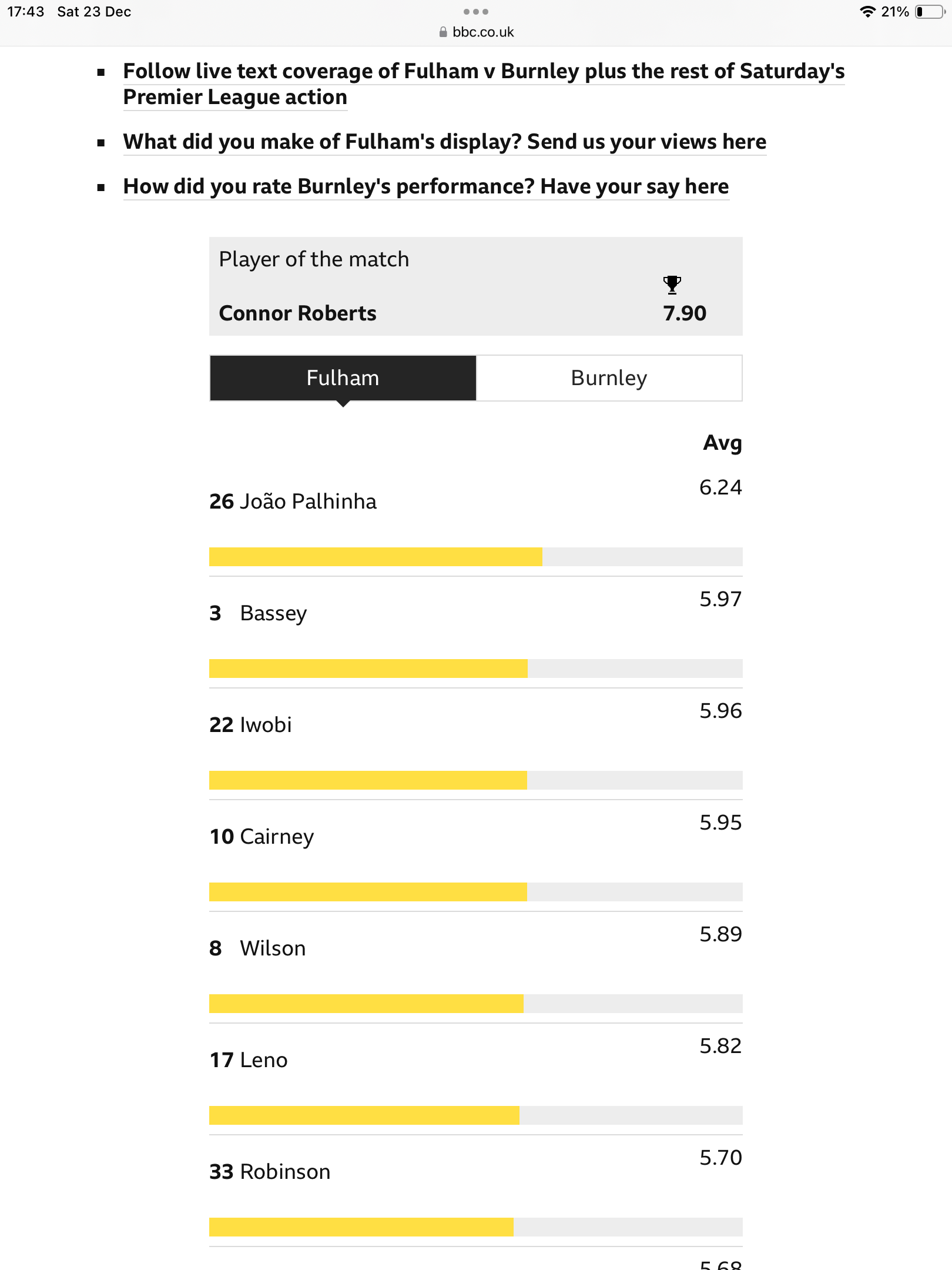Tap the Avg column header
The width and height of the screenshot is (952, 1270).
point(722,443)
